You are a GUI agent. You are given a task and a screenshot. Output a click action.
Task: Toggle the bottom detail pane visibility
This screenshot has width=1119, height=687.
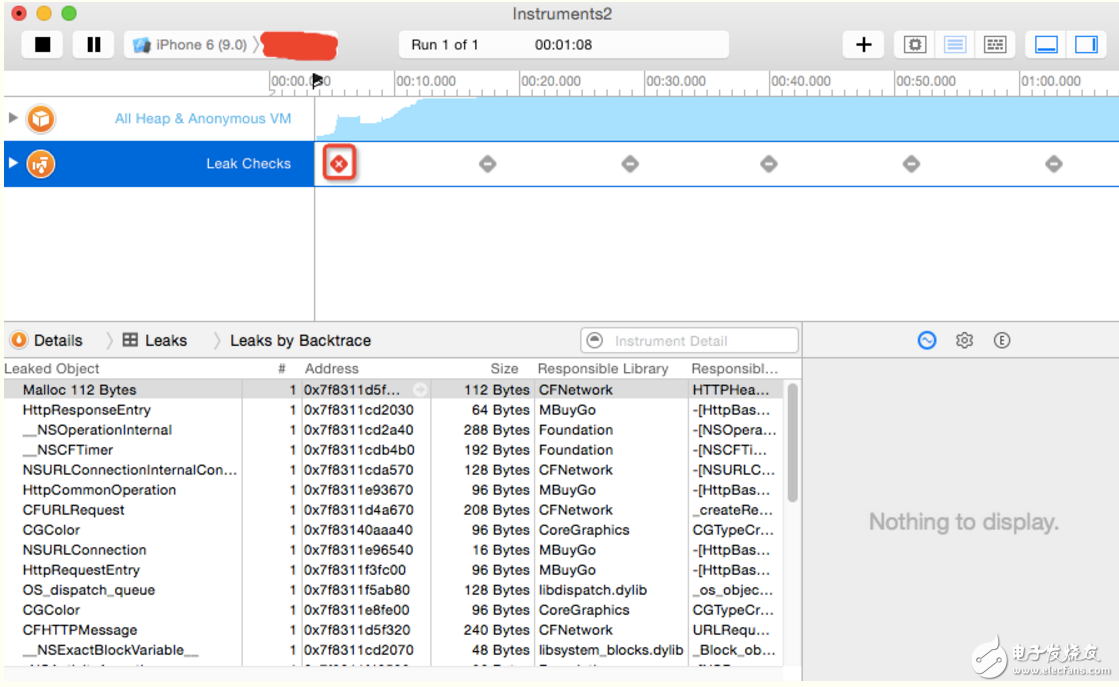[x=1046, y=45]
